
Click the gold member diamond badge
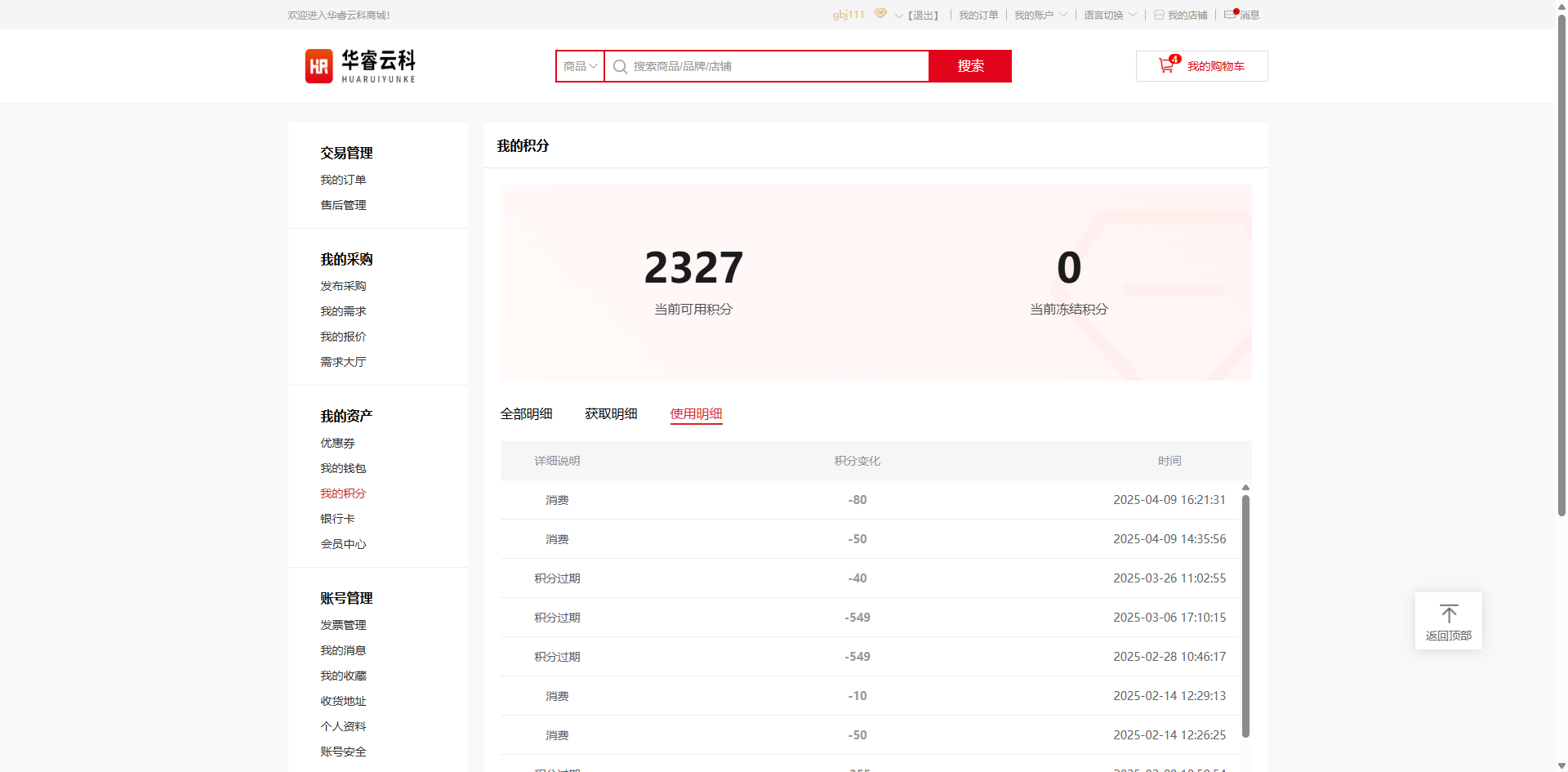click(x=880, y=14)
